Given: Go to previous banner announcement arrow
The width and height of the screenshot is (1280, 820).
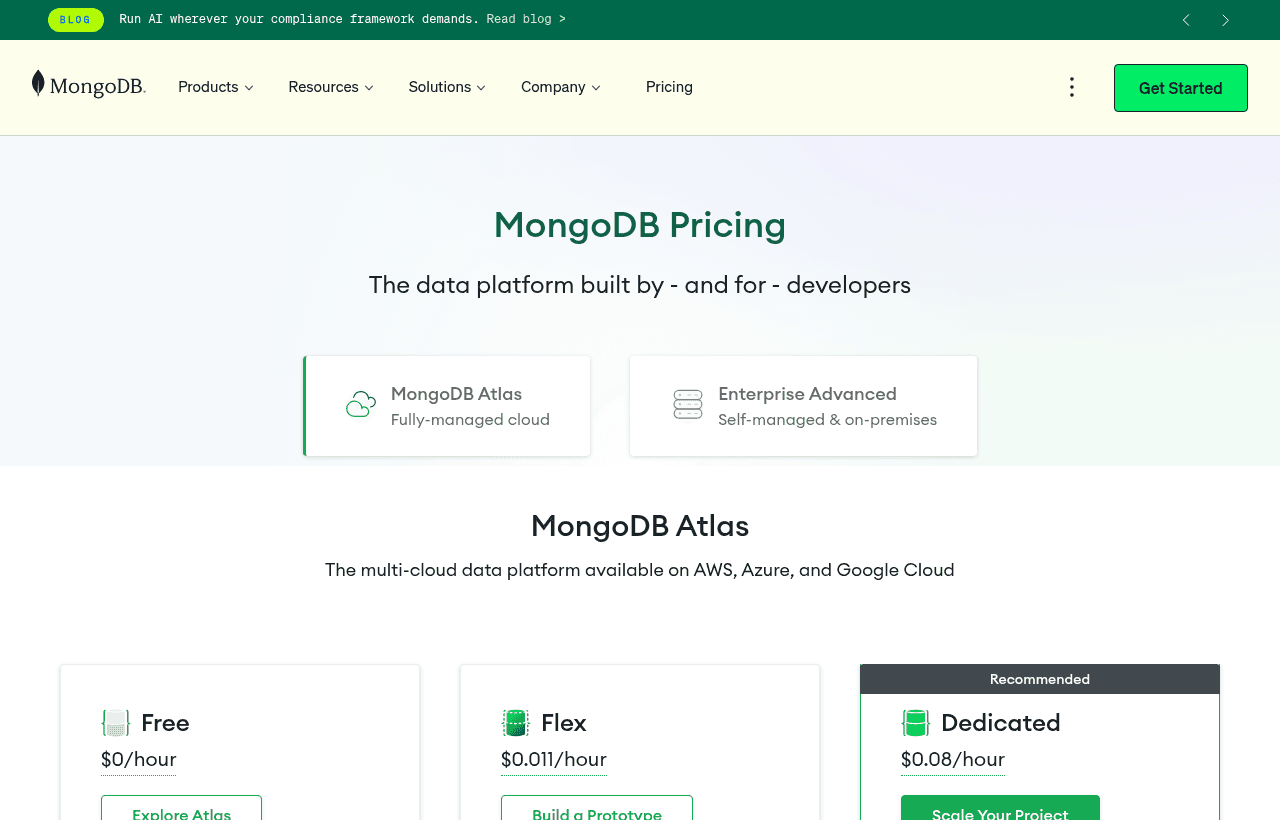Looking at the screenshot, I should tap(1186, 20).
